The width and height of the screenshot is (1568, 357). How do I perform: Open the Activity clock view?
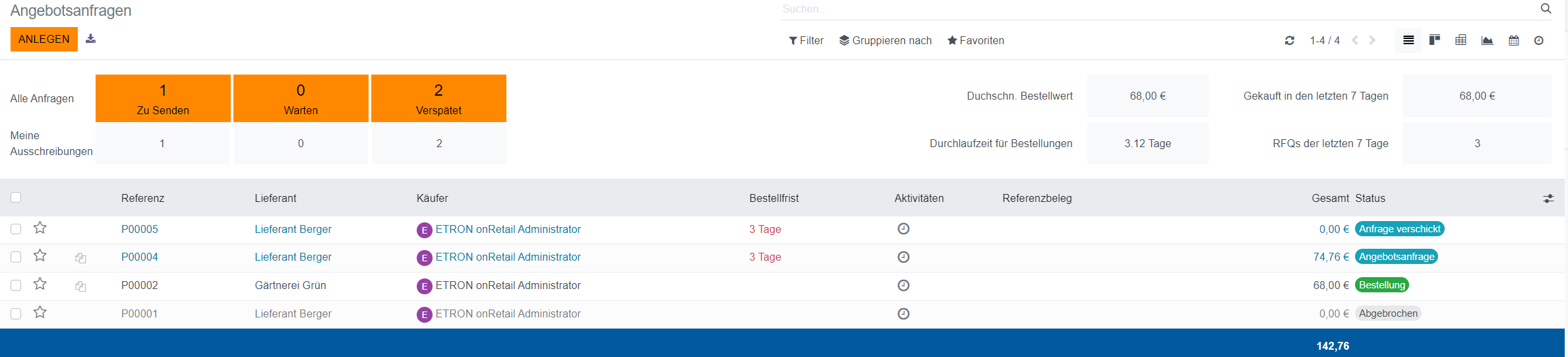pos(1538,40)
